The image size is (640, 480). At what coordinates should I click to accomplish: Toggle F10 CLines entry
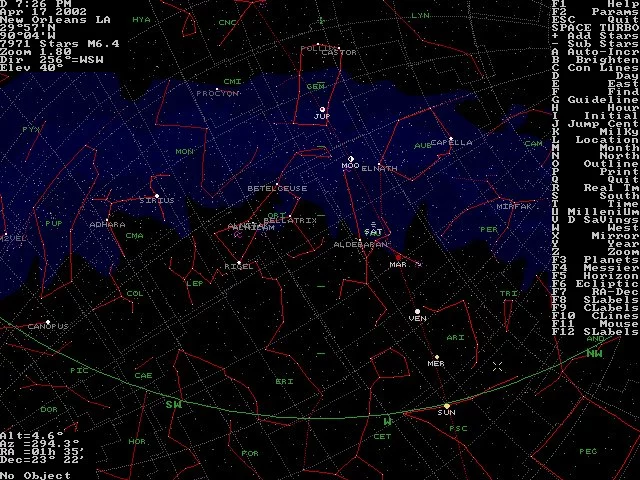pos(596,316)
